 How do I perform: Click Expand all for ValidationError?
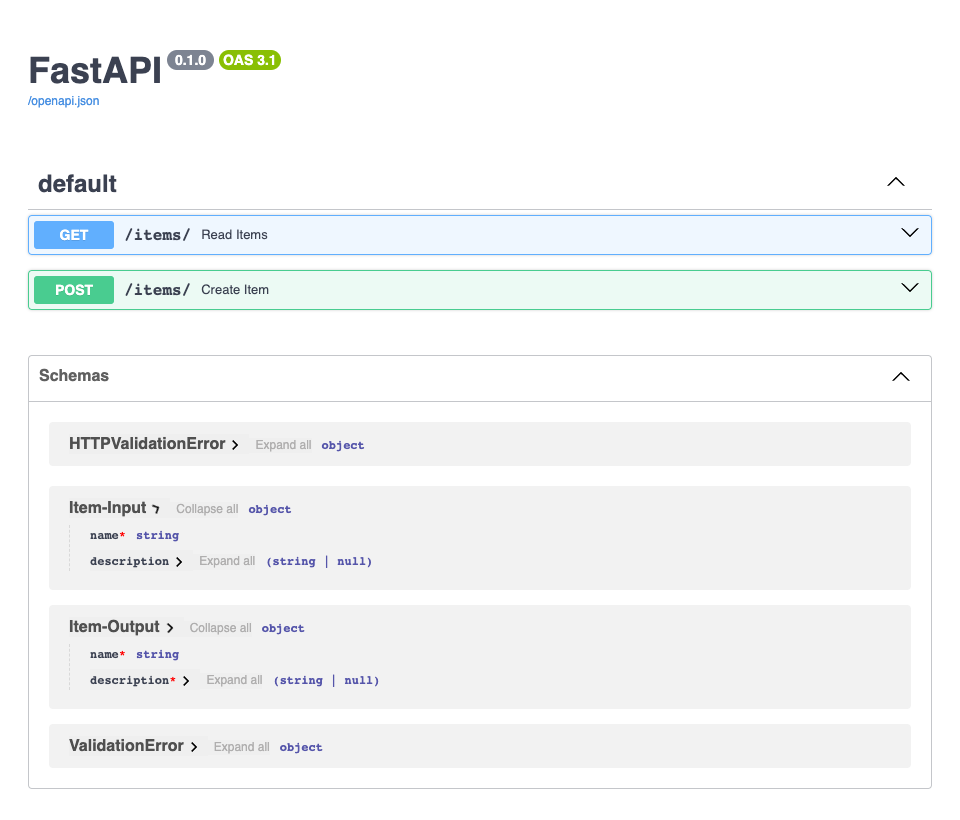241,747
